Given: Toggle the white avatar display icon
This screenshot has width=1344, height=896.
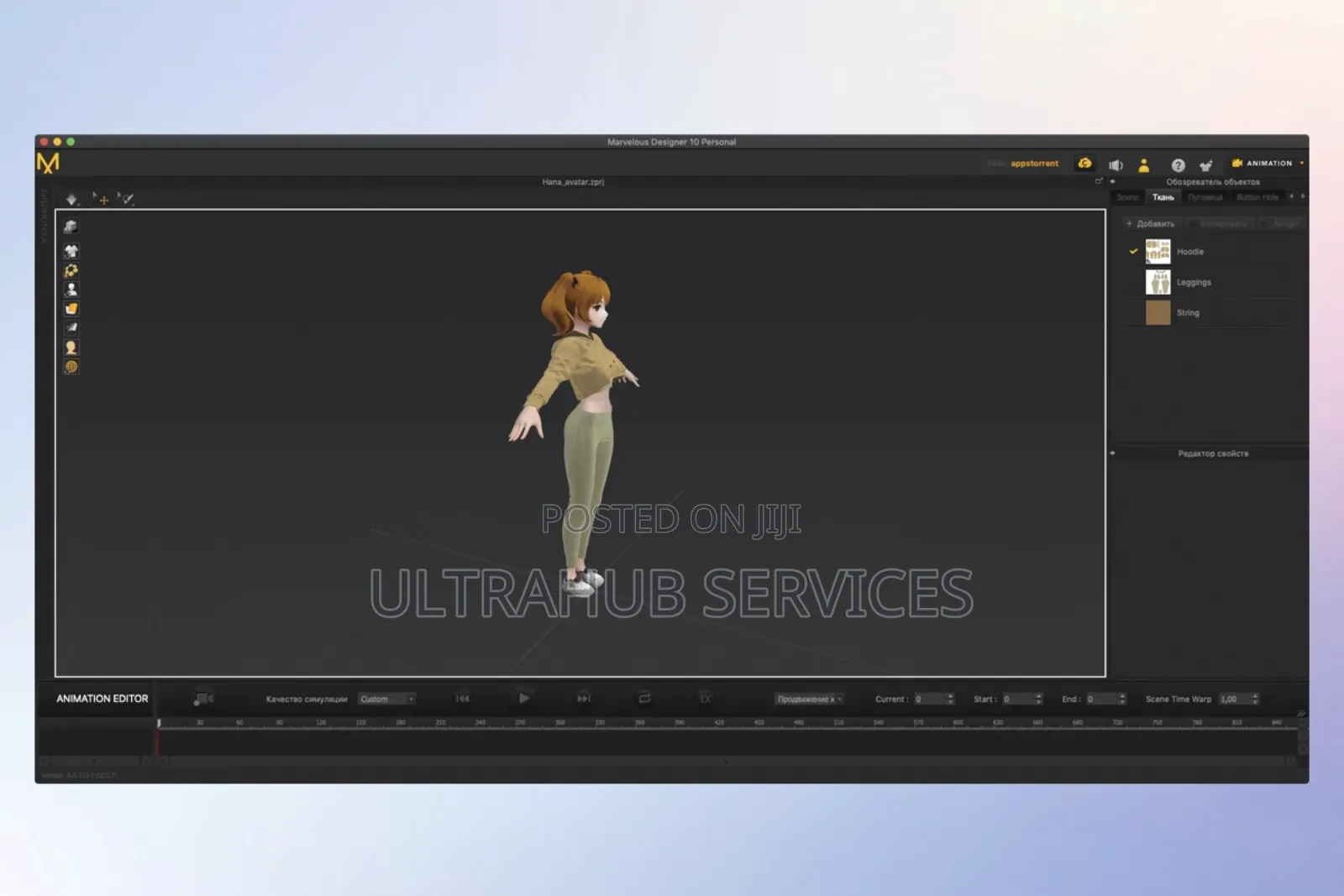Looking at the screenshot, I should 71,290.
